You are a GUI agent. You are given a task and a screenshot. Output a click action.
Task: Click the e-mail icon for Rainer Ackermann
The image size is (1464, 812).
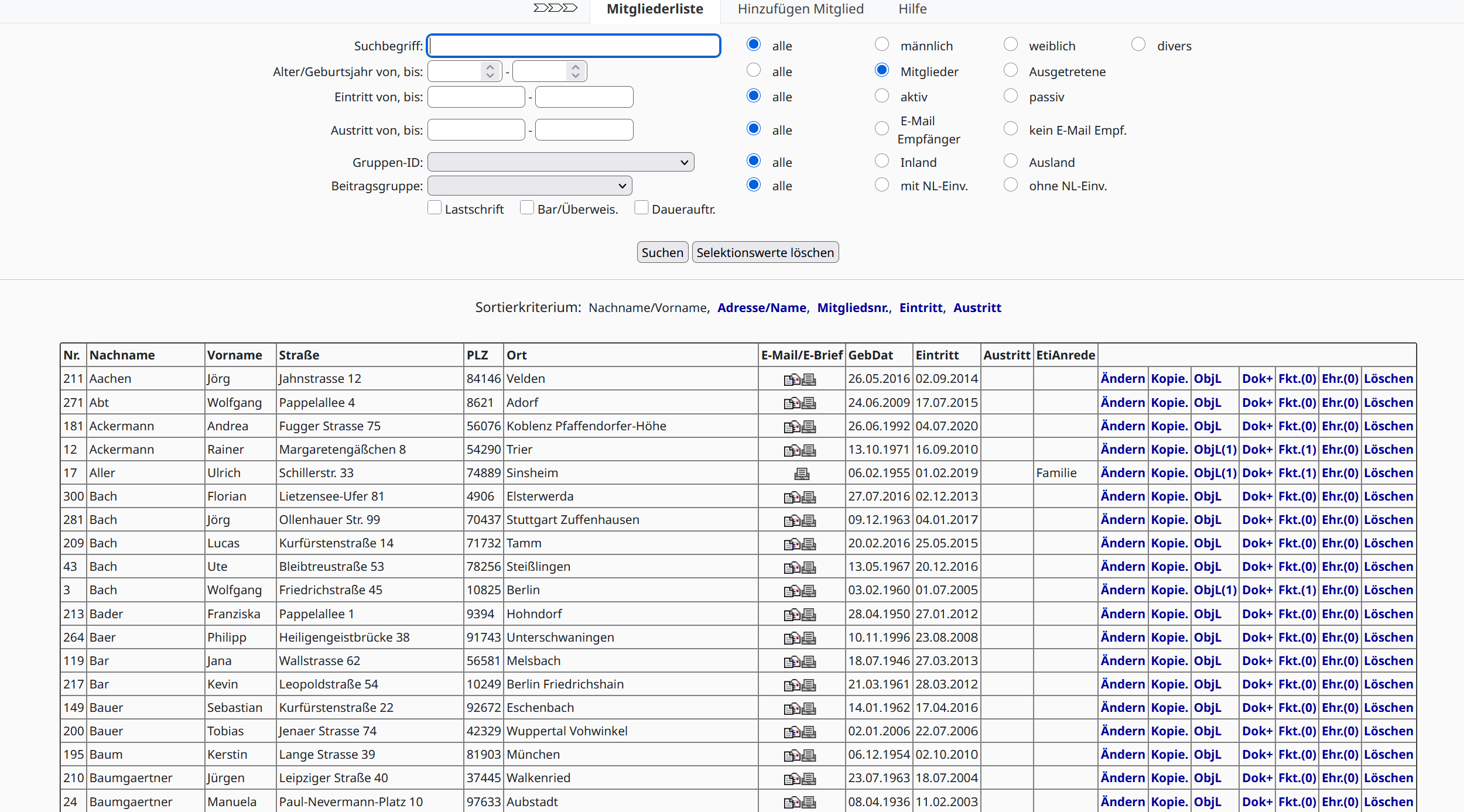(792, 450)
